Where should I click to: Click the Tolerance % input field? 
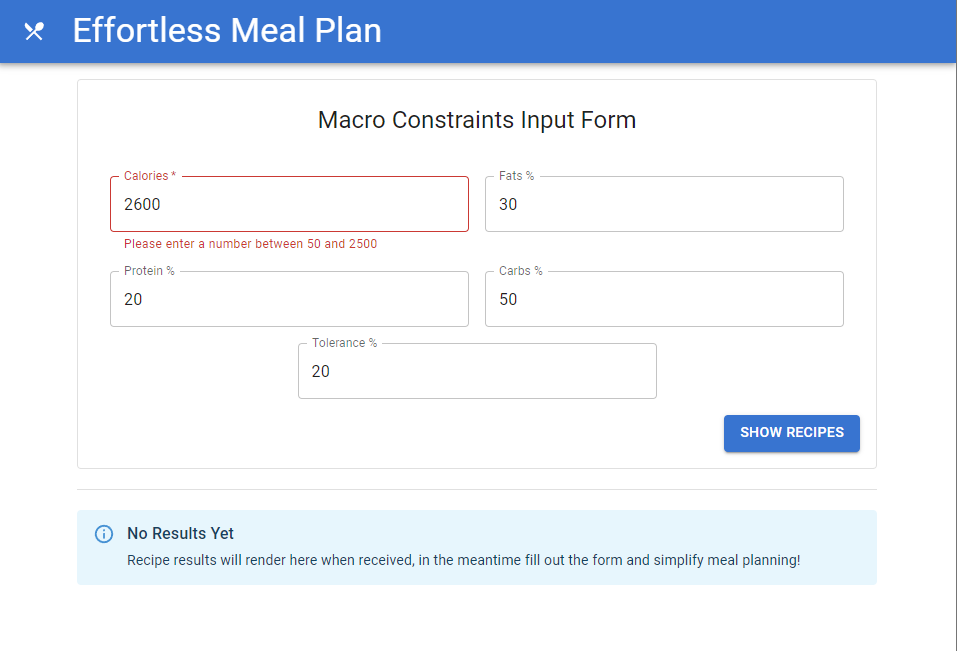tap(477, 372)
